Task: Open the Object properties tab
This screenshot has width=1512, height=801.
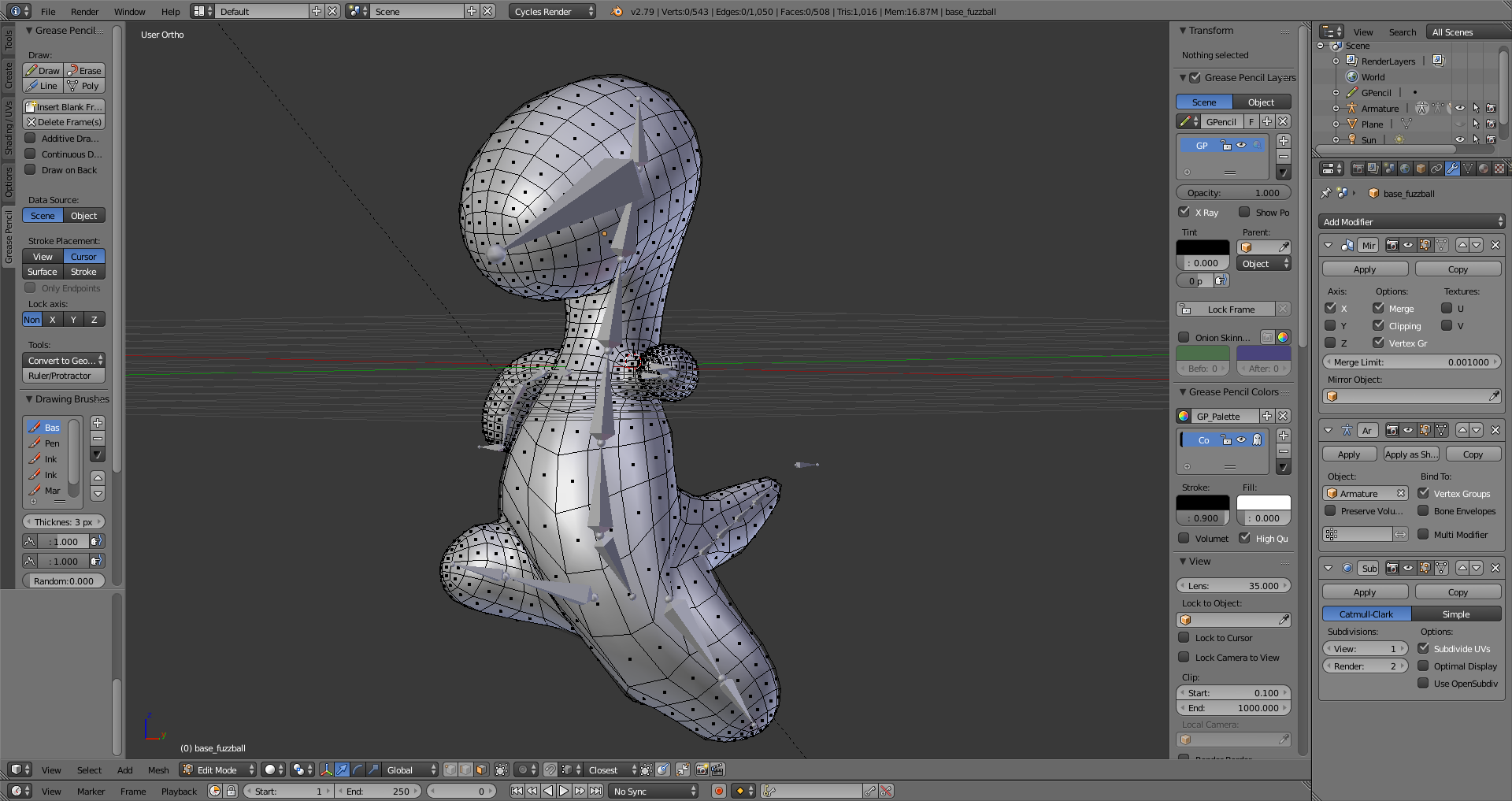Action: point(1421,169)
